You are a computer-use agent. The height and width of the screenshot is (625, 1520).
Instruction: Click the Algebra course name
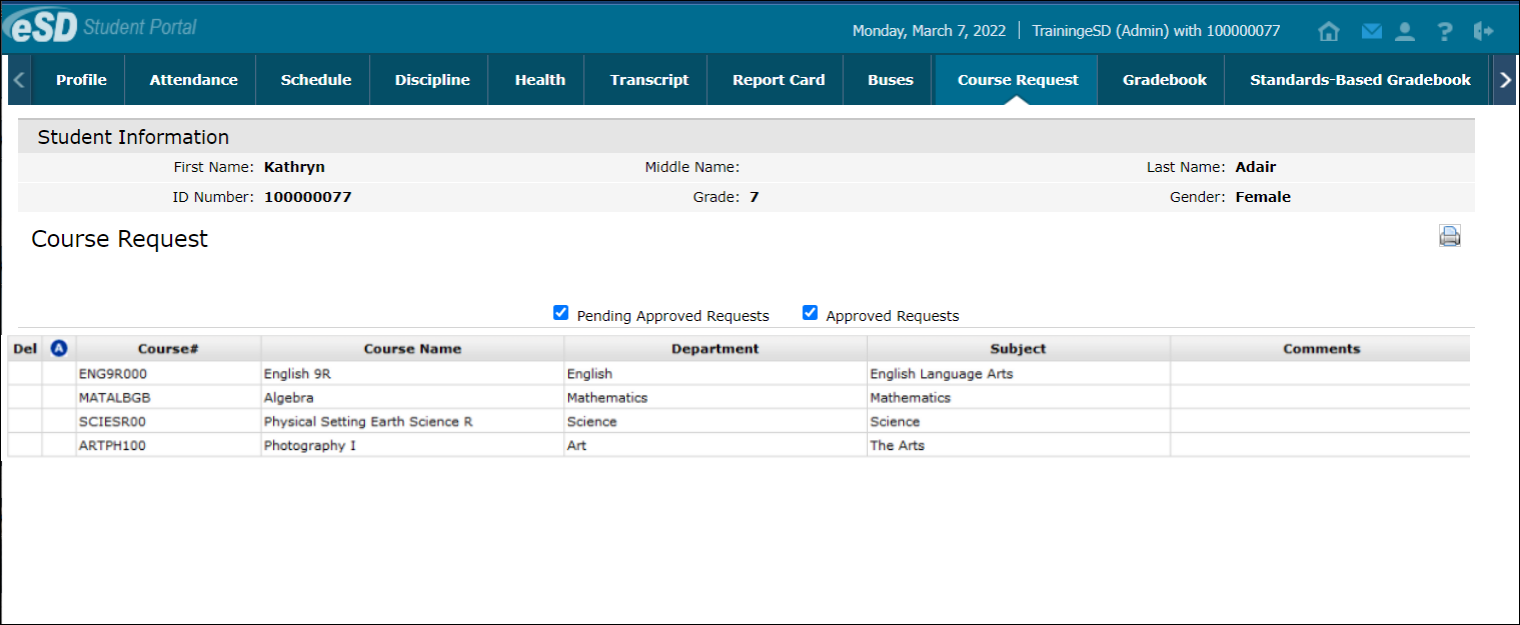coord(288,398)
